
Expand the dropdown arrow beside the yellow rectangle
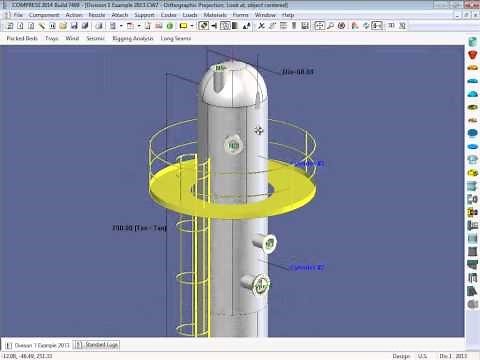coord(192,26)
